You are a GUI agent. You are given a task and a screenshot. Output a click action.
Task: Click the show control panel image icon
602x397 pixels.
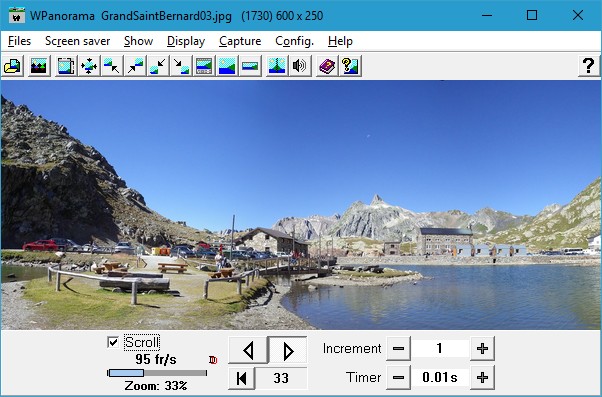[x=204, y=66]
